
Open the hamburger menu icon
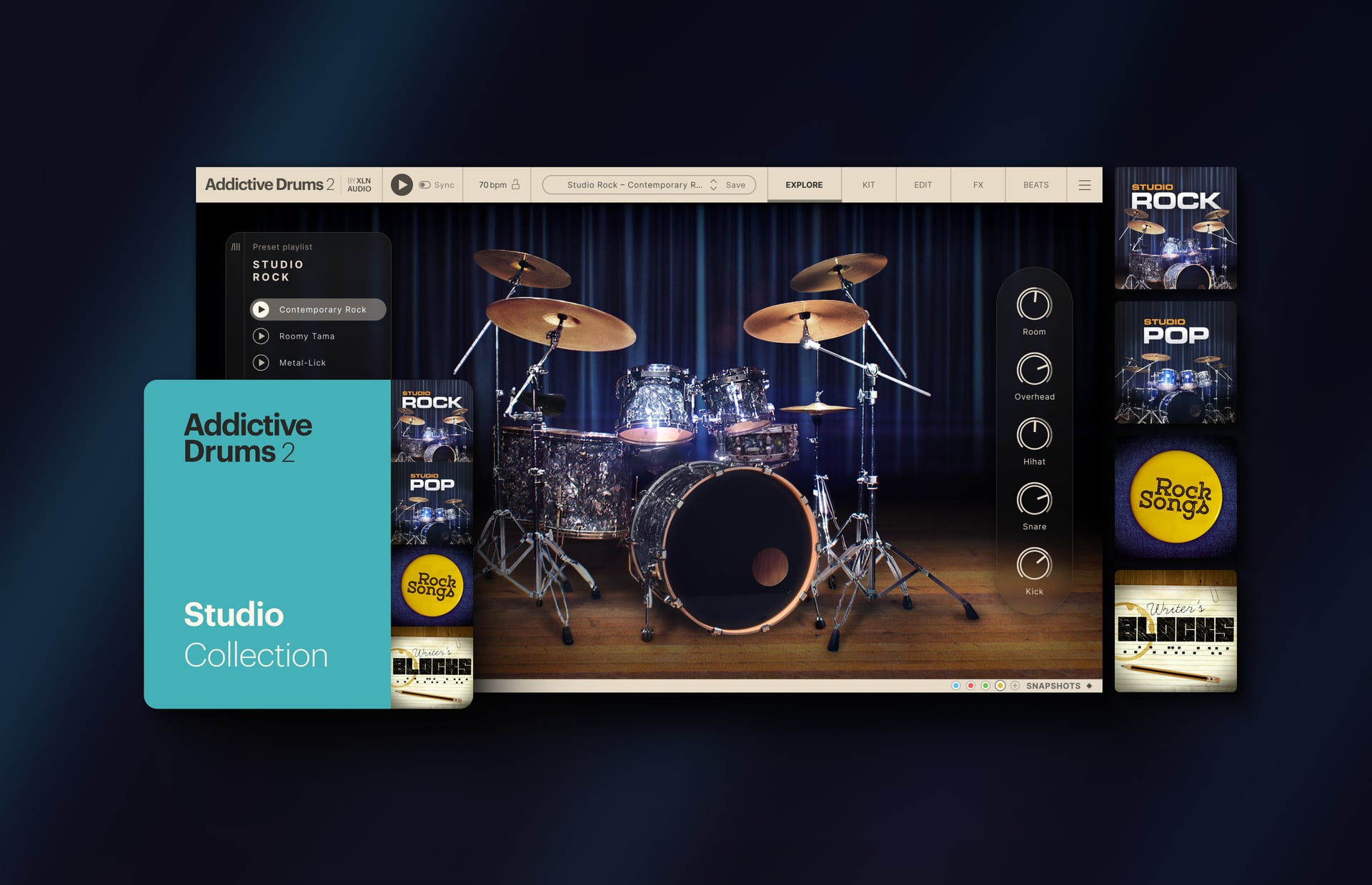[x=1084, y=185]
